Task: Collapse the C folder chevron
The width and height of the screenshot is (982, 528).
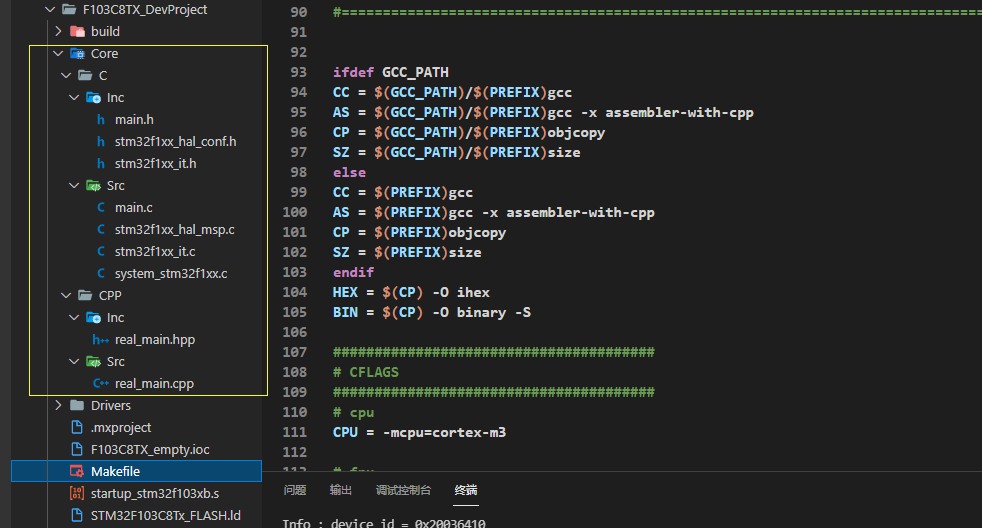Action: tap(66, 75)
